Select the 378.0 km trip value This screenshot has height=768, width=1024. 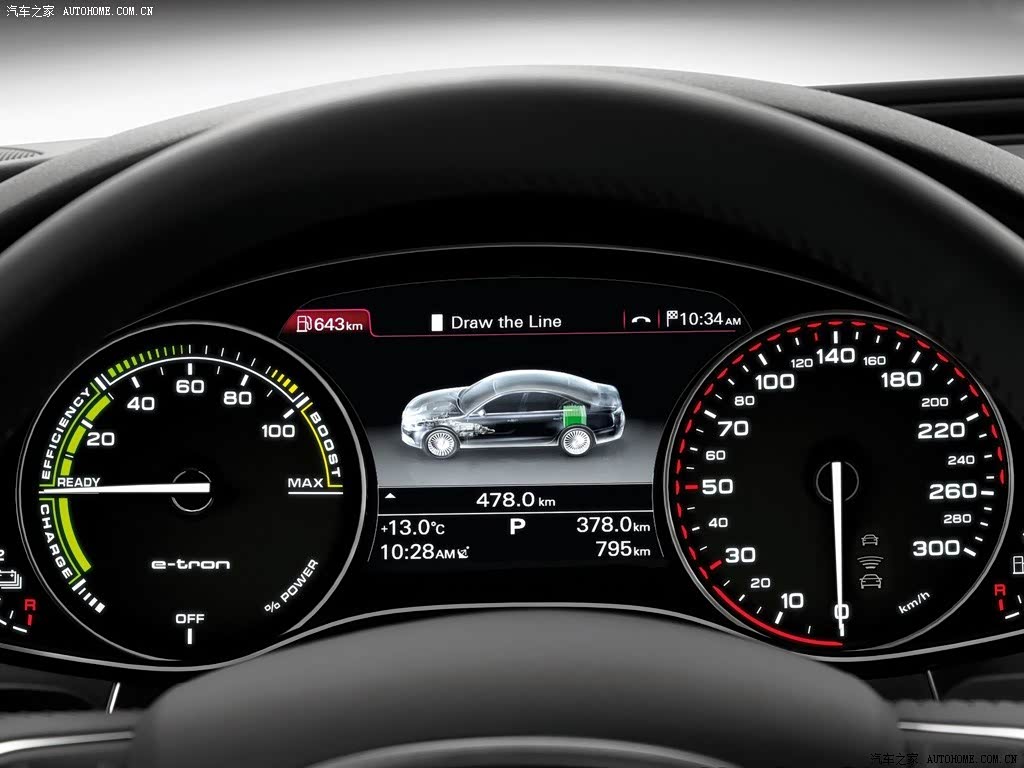tap(613, 525)
